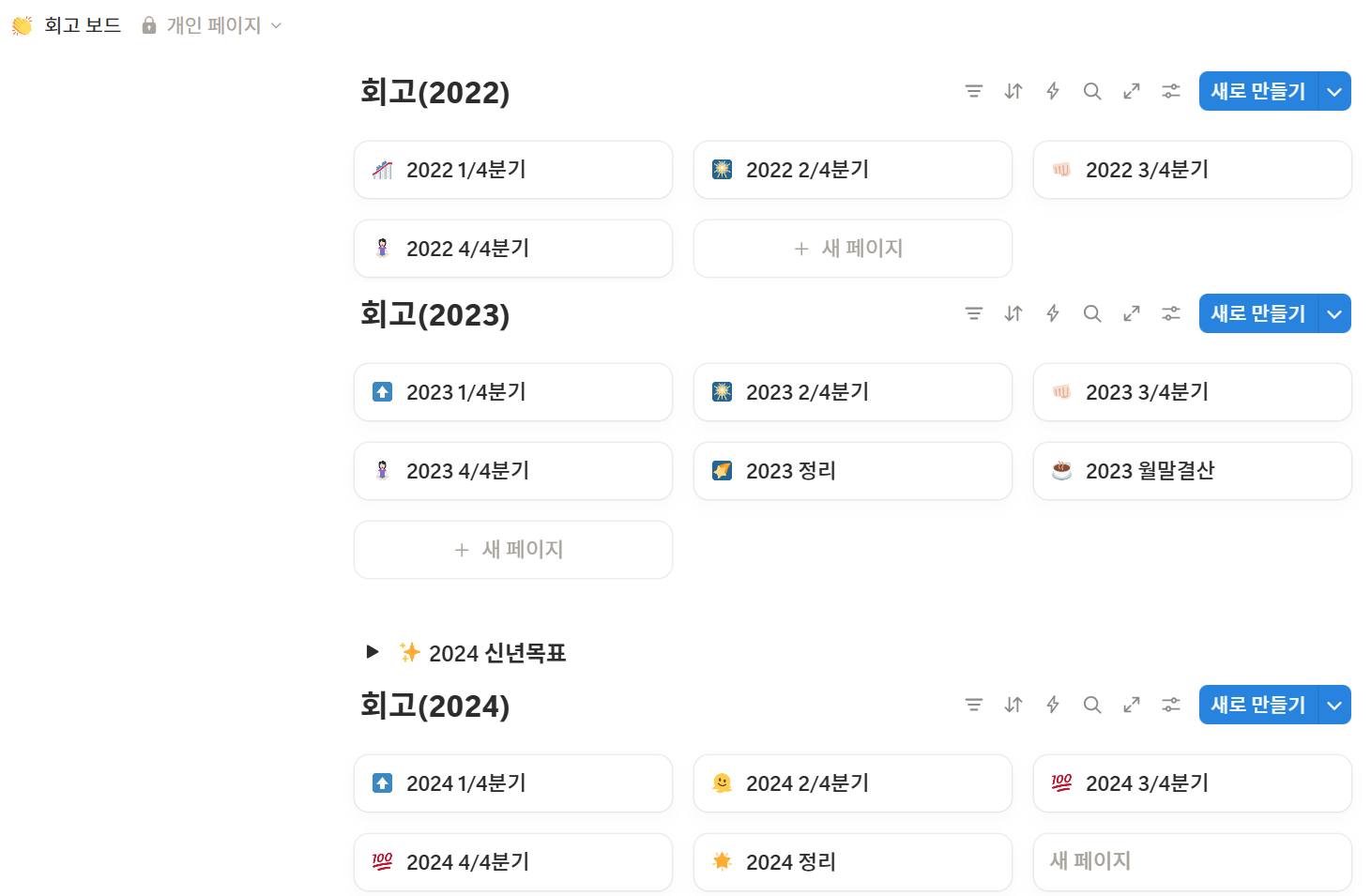
Task: Open the sort options for 회고(2024)
Action: (1013, 705)
